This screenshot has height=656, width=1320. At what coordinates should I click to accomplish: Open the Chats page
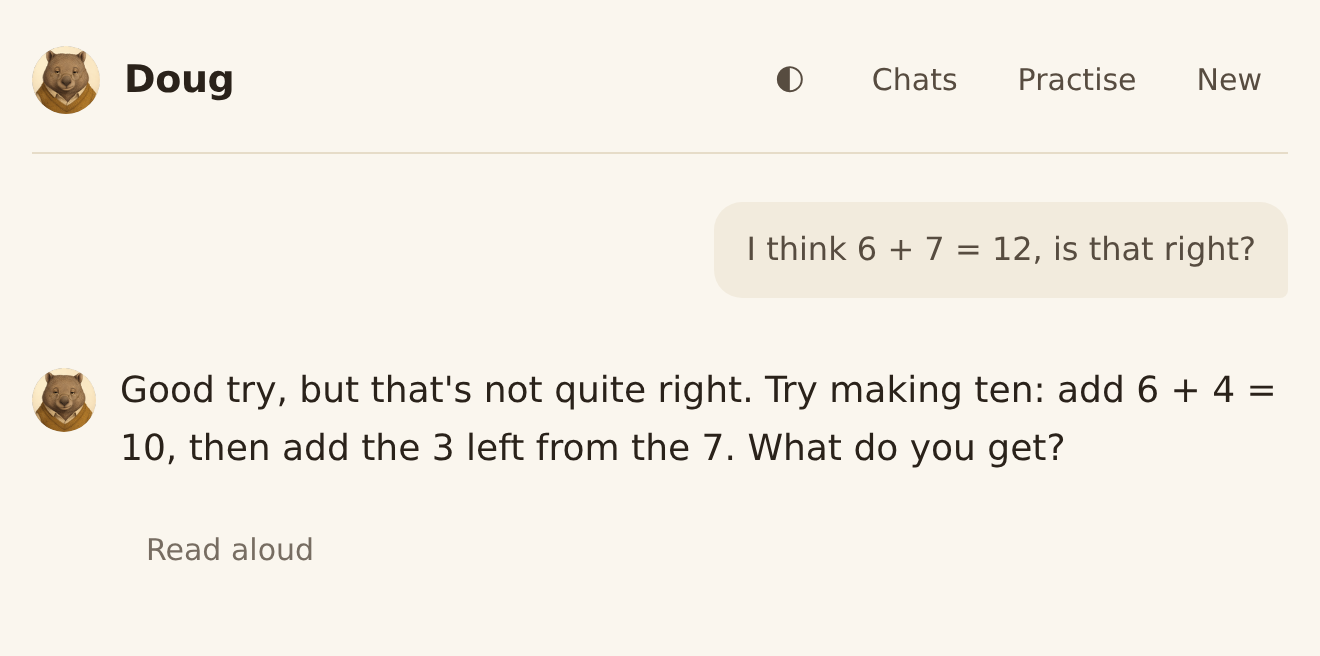914,80
